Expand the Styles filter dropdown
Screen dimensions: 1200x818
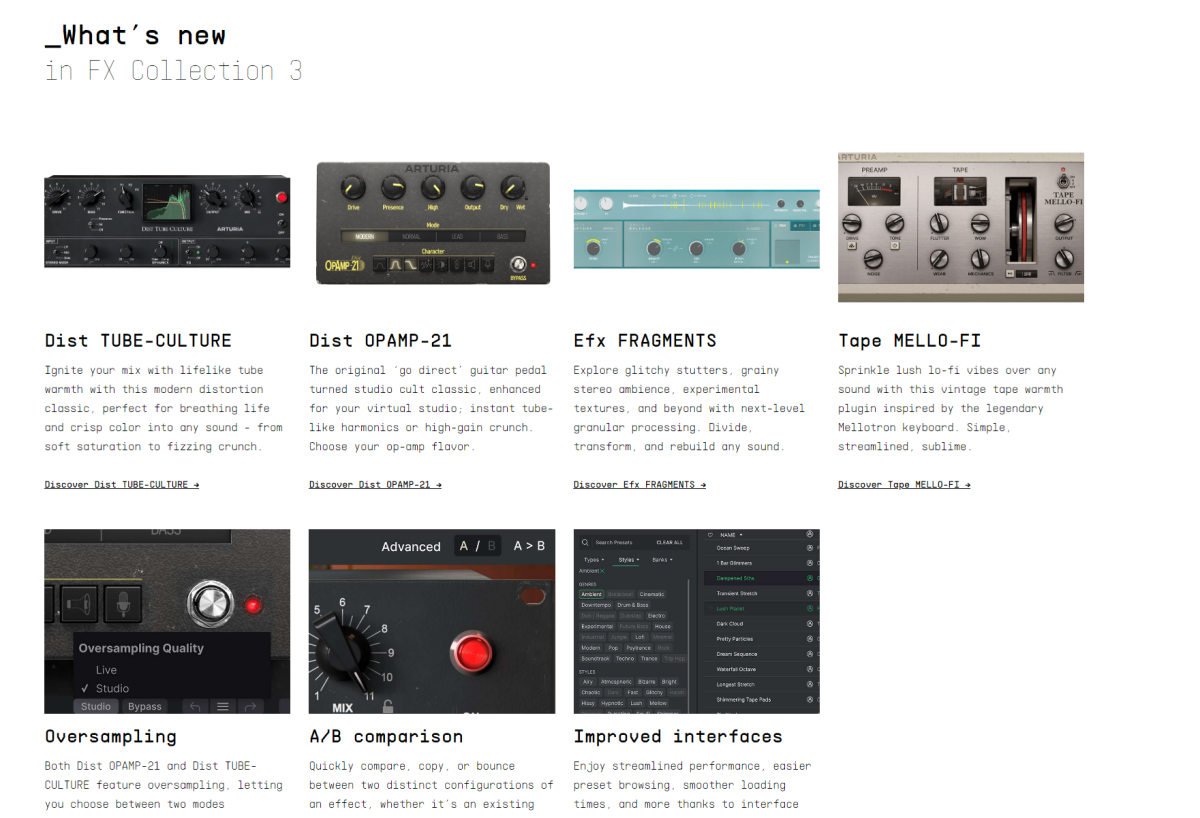tap(628, 560)
